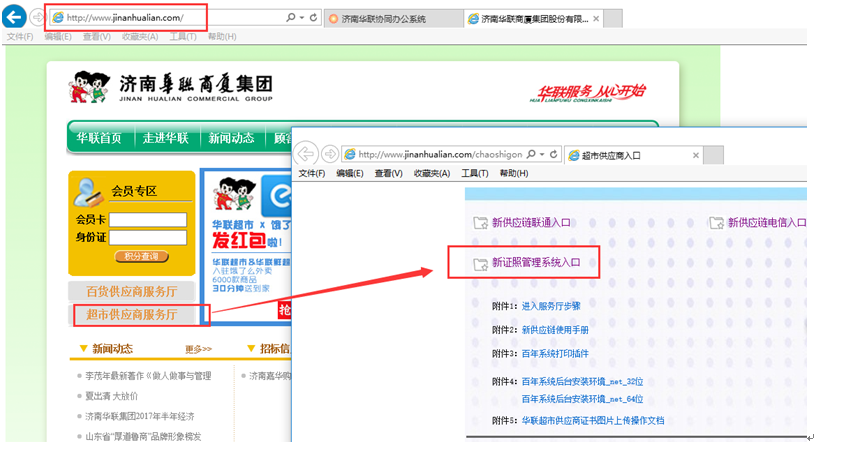Open 新闻动态 in the green navigation bar
The height and width of the screenshot is (456, 864).
pos(231,138)
